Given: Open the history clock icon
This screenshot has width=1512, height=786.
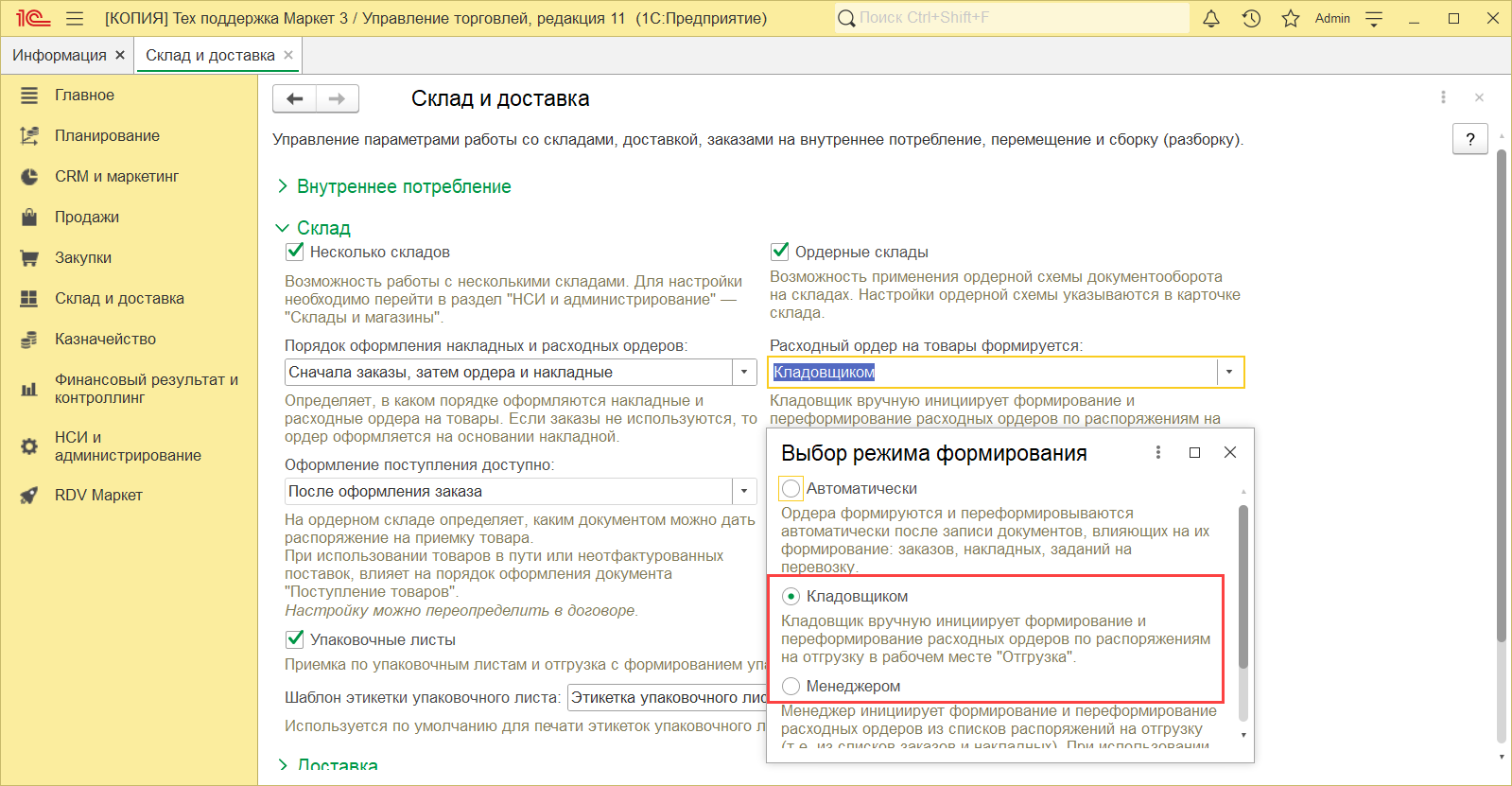Looking at the screenshot, I should coord(1251,18).
